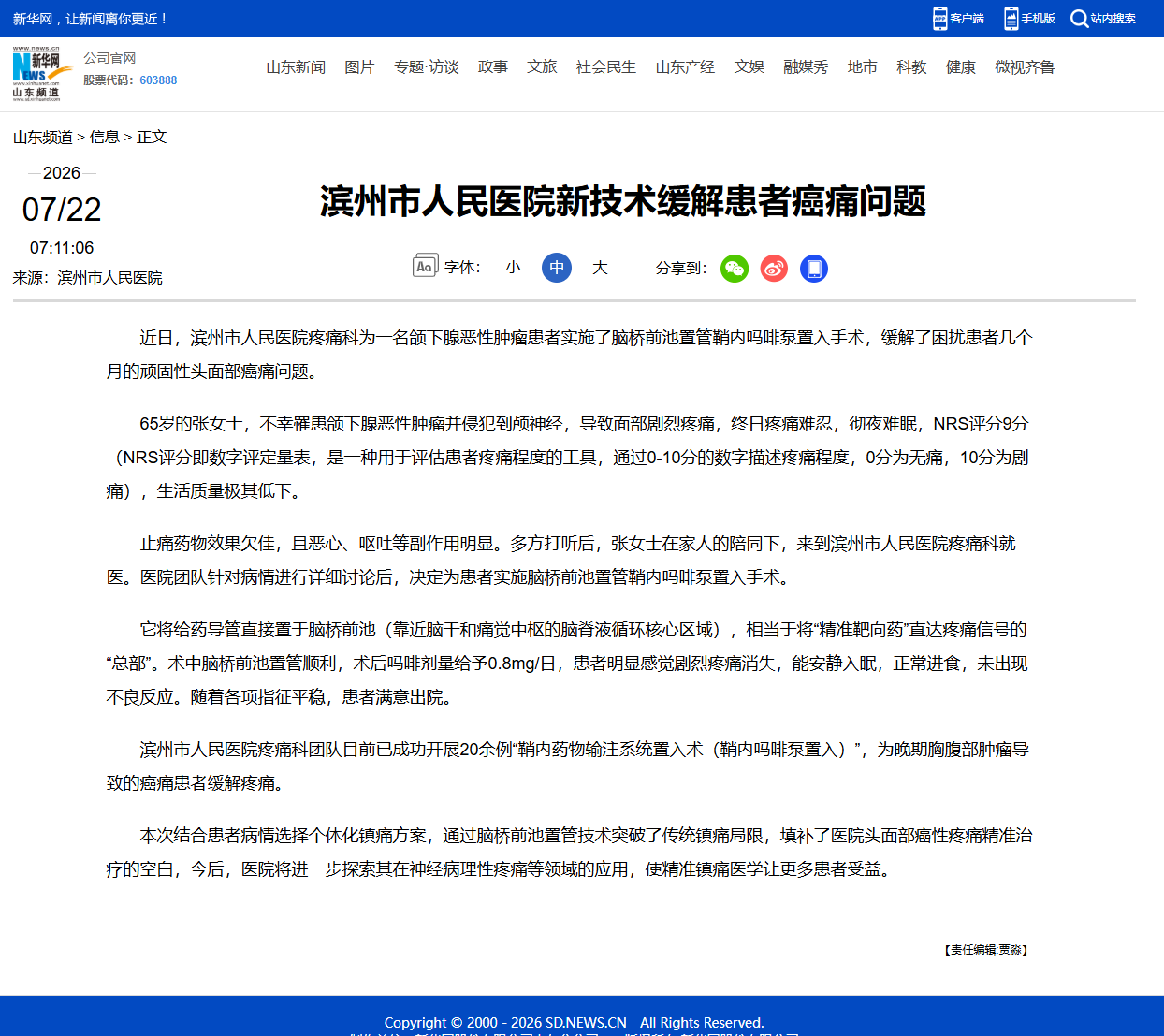The image size is (1164, 1036).
Task: Open 站内搜索 site search
Action: [x=1103, y=19]
